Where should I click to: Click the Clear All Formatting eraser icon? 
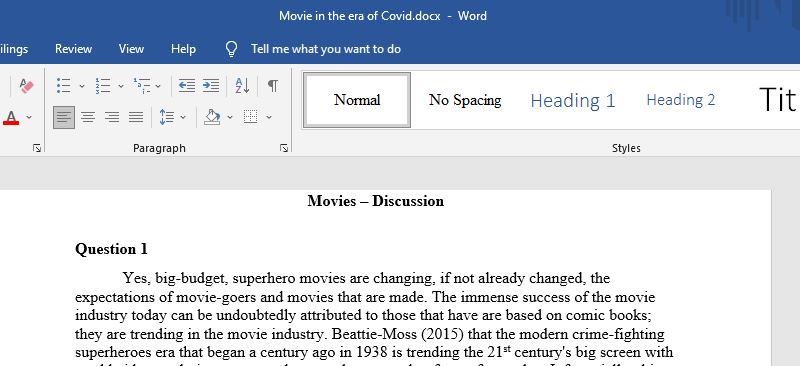(27, 85)
